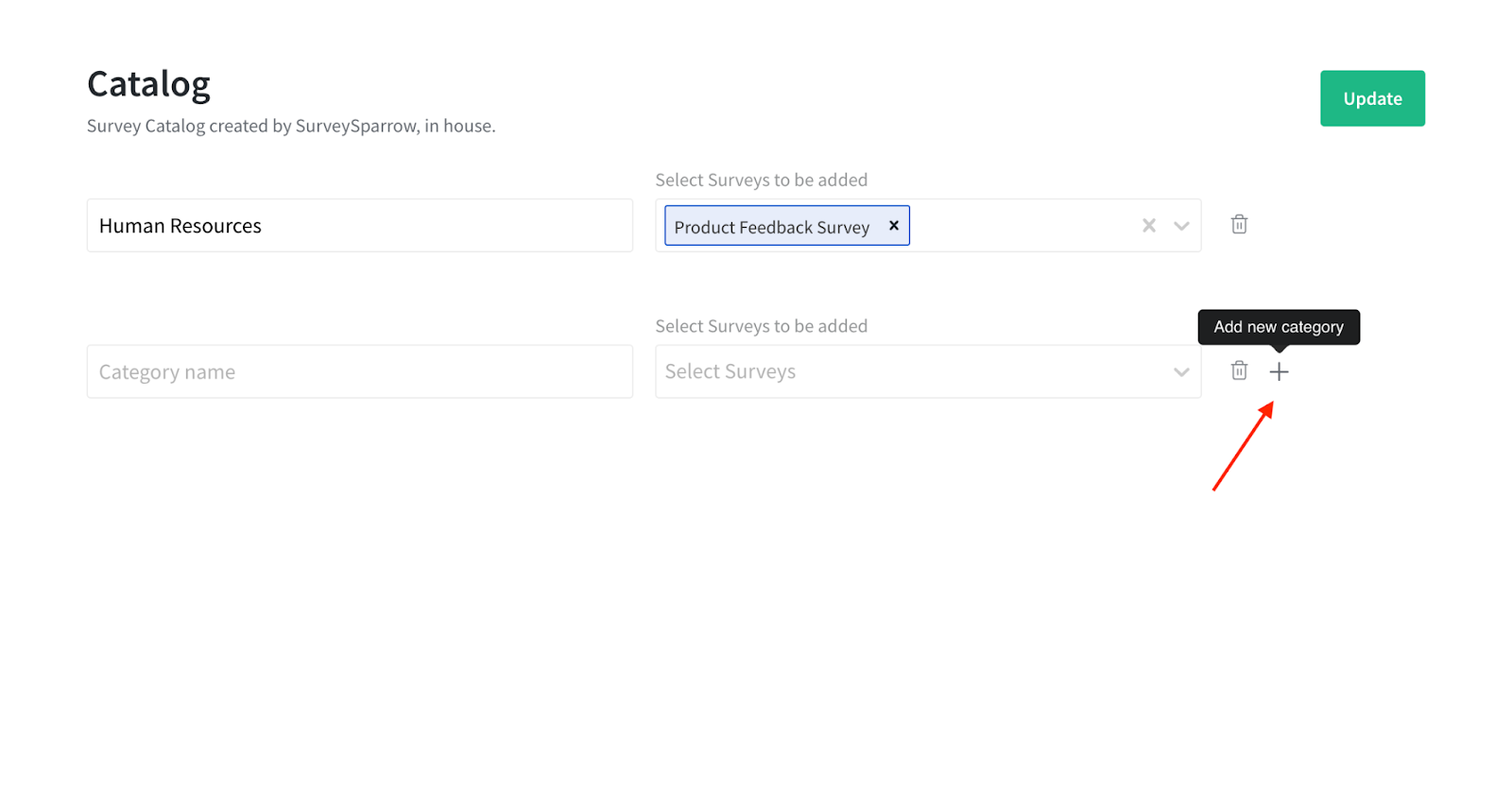Click blank space beside the Product Feedback chip
1512x792 pixels.
point(1021,226)
